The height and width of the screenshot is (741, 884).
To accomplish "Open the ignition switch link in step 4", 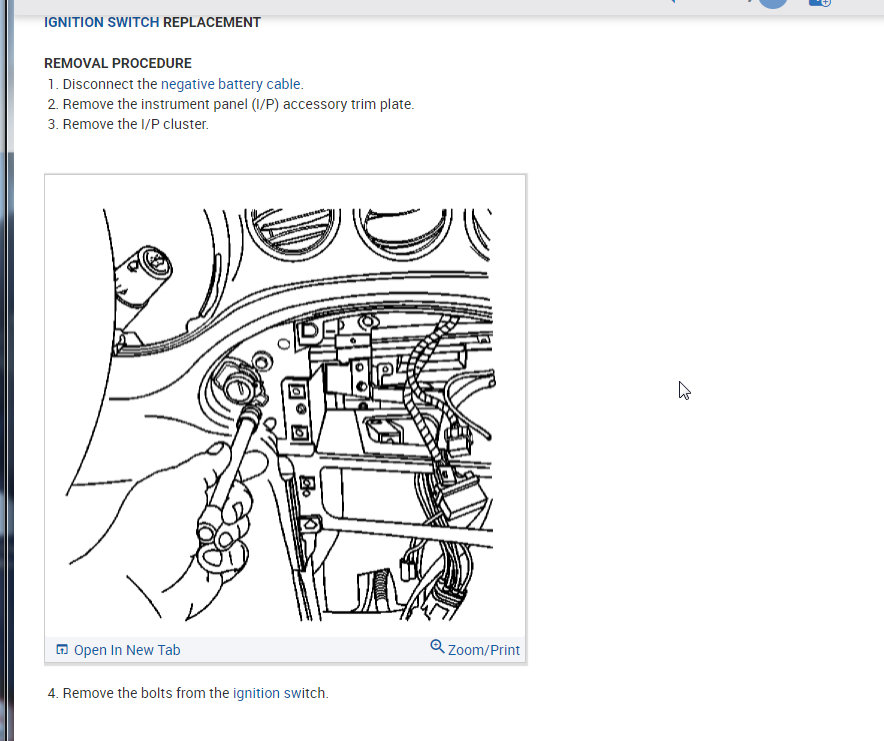I will [x=280, y=693].
